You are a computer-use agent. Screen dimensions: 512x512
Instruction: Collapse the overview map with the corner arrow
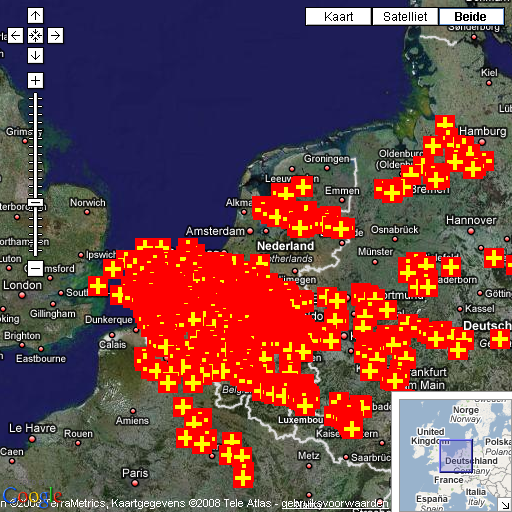coord(506,504)
